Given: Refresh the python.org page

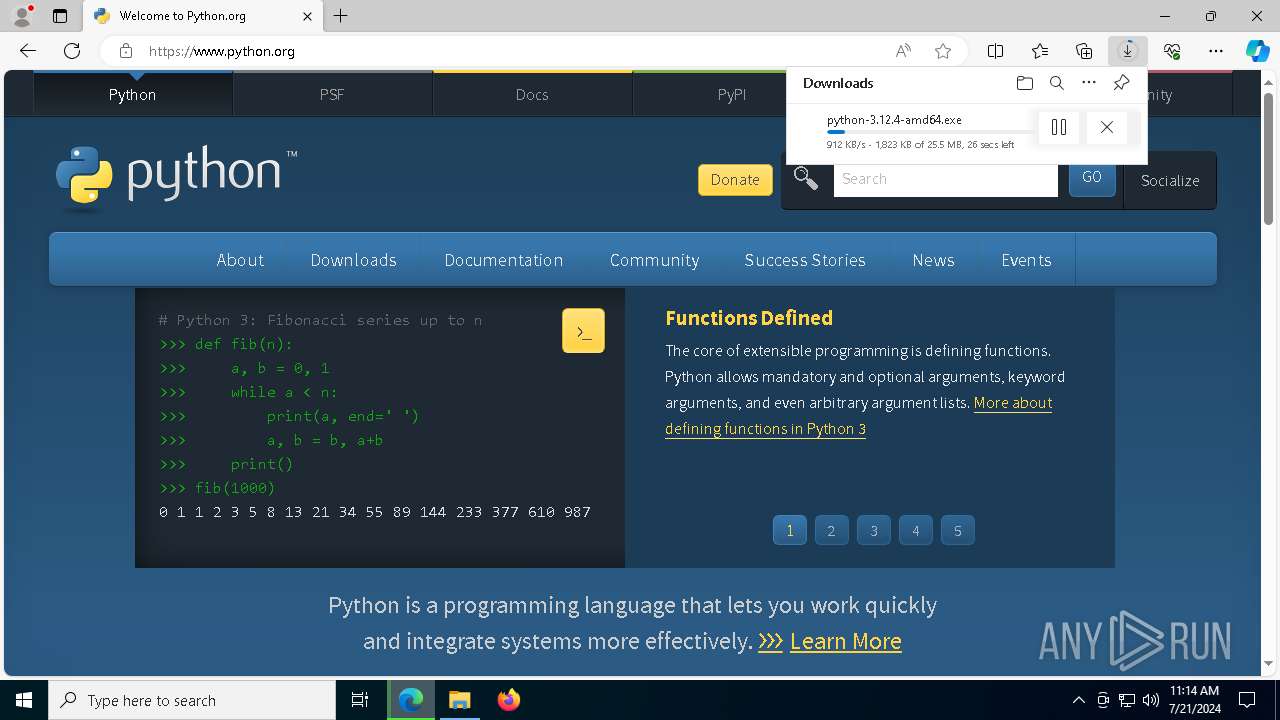Looking at the screenshot, I should [x=72, y=51].
